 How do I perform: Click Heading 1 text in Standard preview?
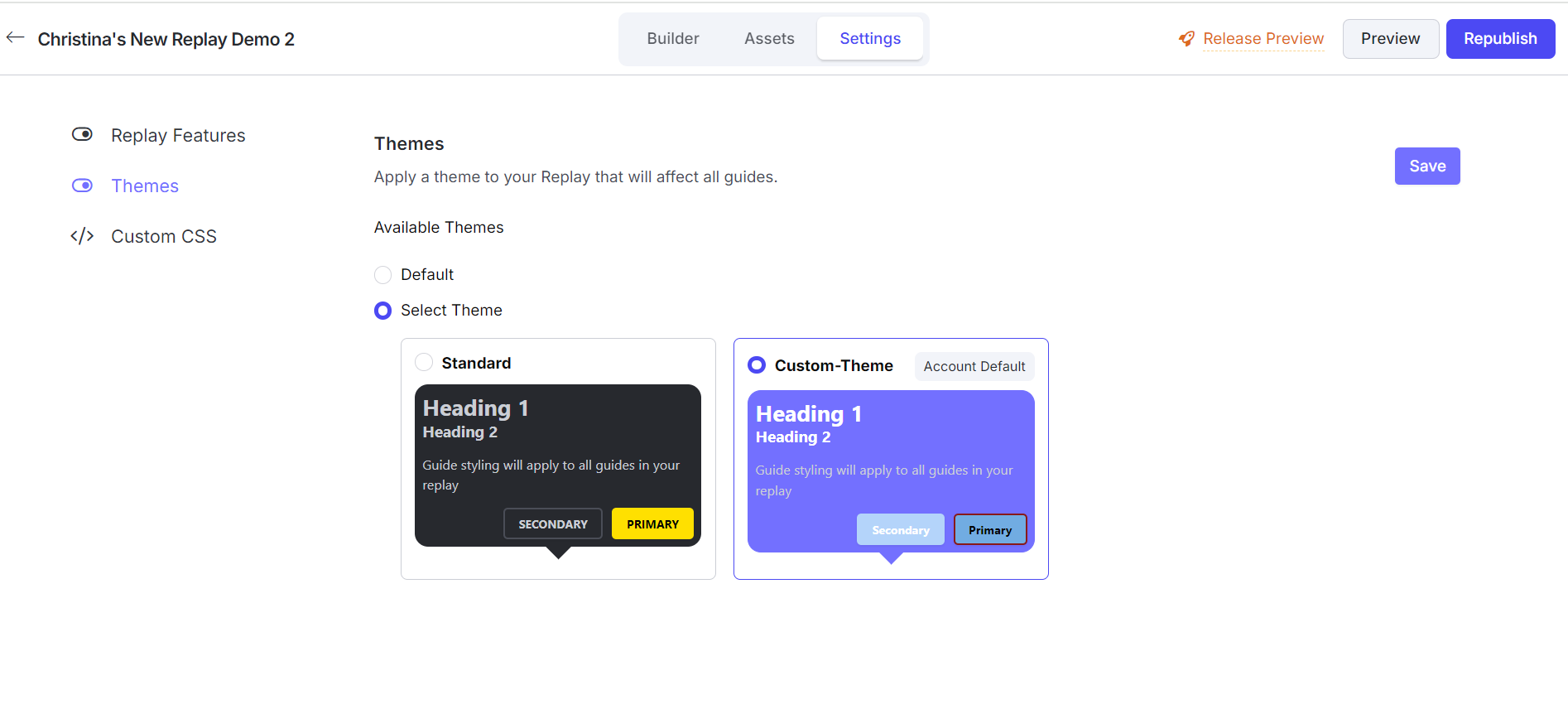(x=476, y=408)
